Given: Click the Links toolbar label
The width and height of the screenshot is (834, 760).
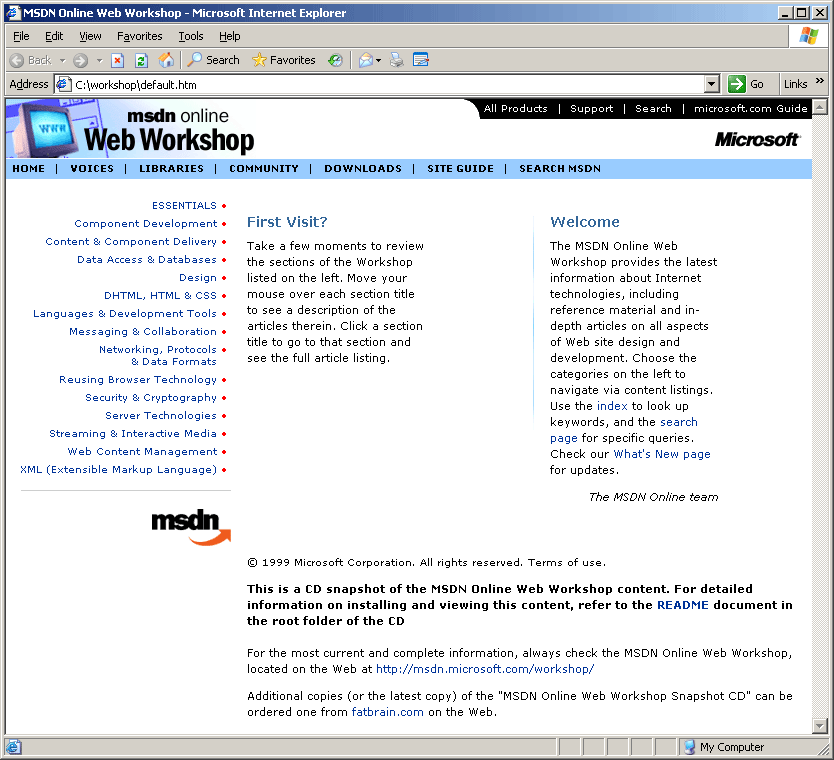Looking at the screenshot, I should pos(795,84).
